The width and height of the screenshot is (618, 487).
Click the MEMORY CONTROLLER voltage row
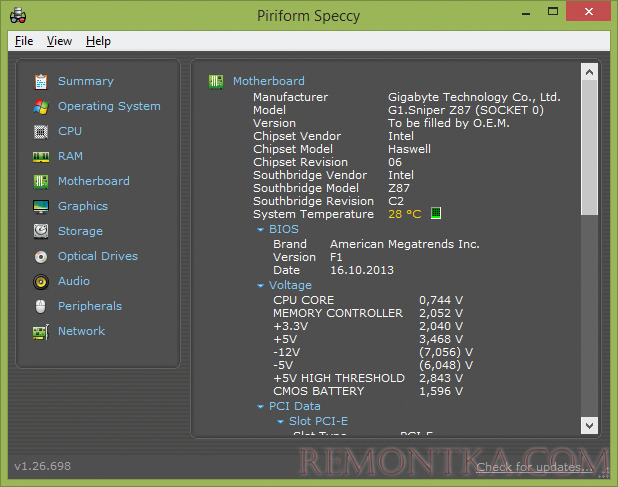[368, 313]
